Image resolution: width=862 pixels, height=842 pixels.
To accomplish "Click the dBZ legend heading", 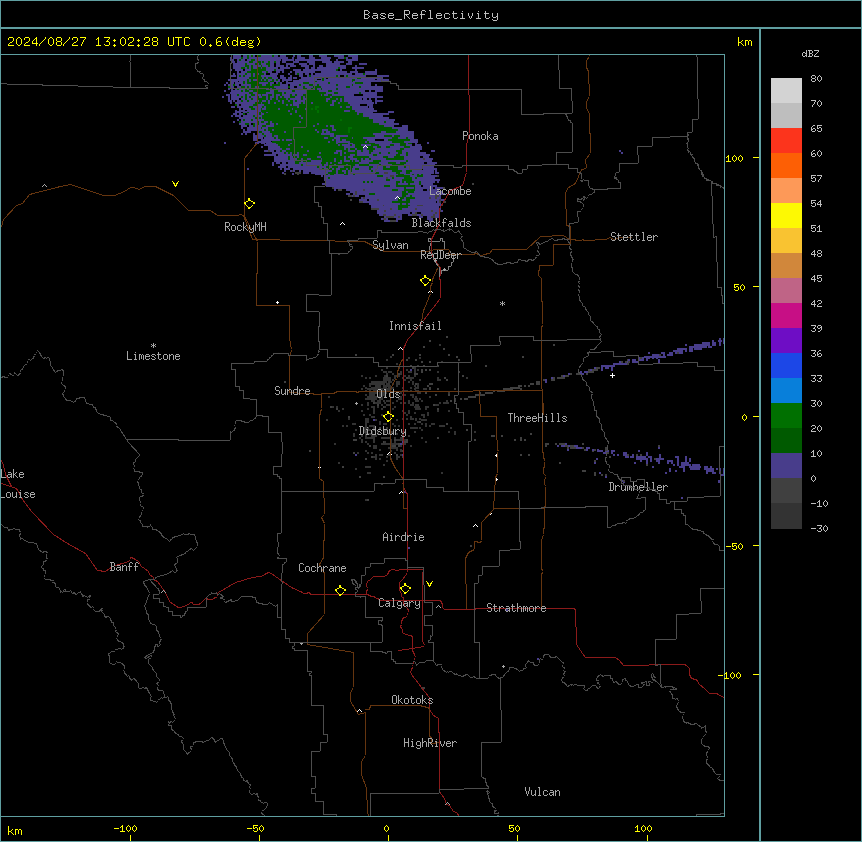I will pyautogui.click(x=810, y=53).
